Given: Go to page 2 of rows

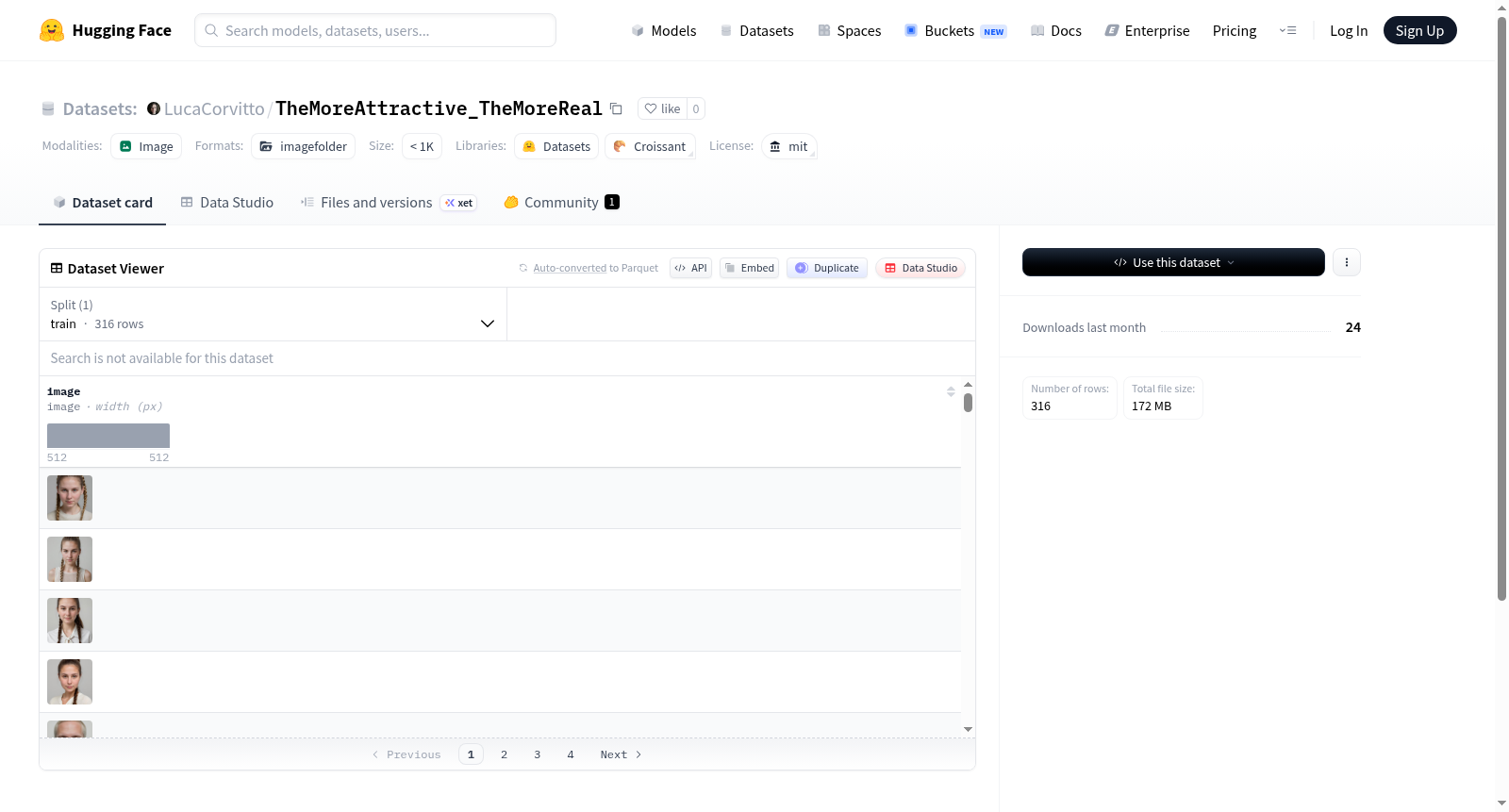Looking at the screenshot, I should (504, 754).
